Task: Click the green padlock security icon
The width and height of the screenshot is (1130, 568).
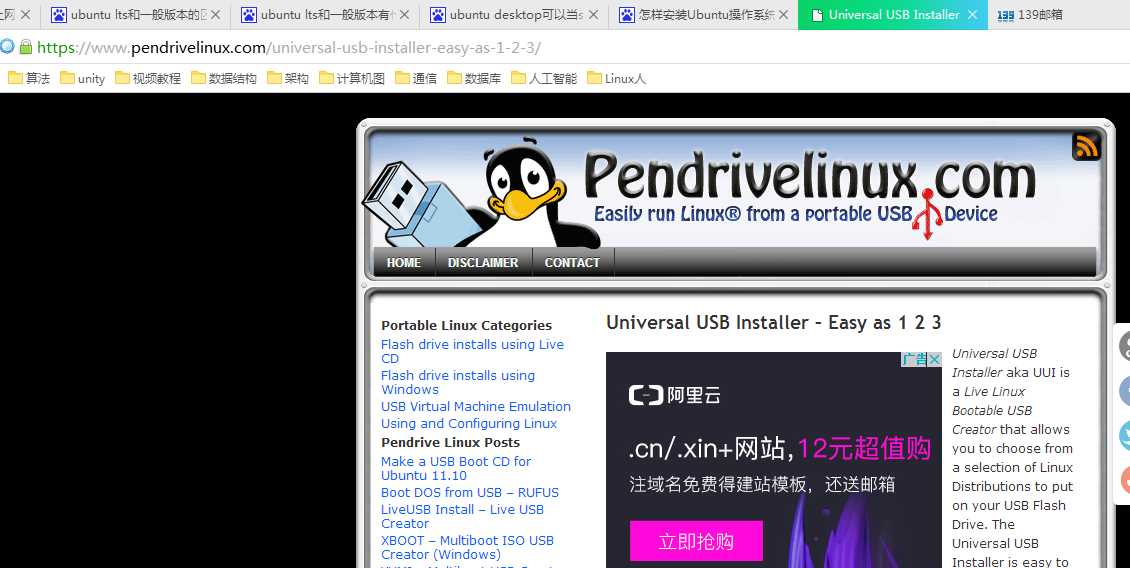Action: coord(26,48)
